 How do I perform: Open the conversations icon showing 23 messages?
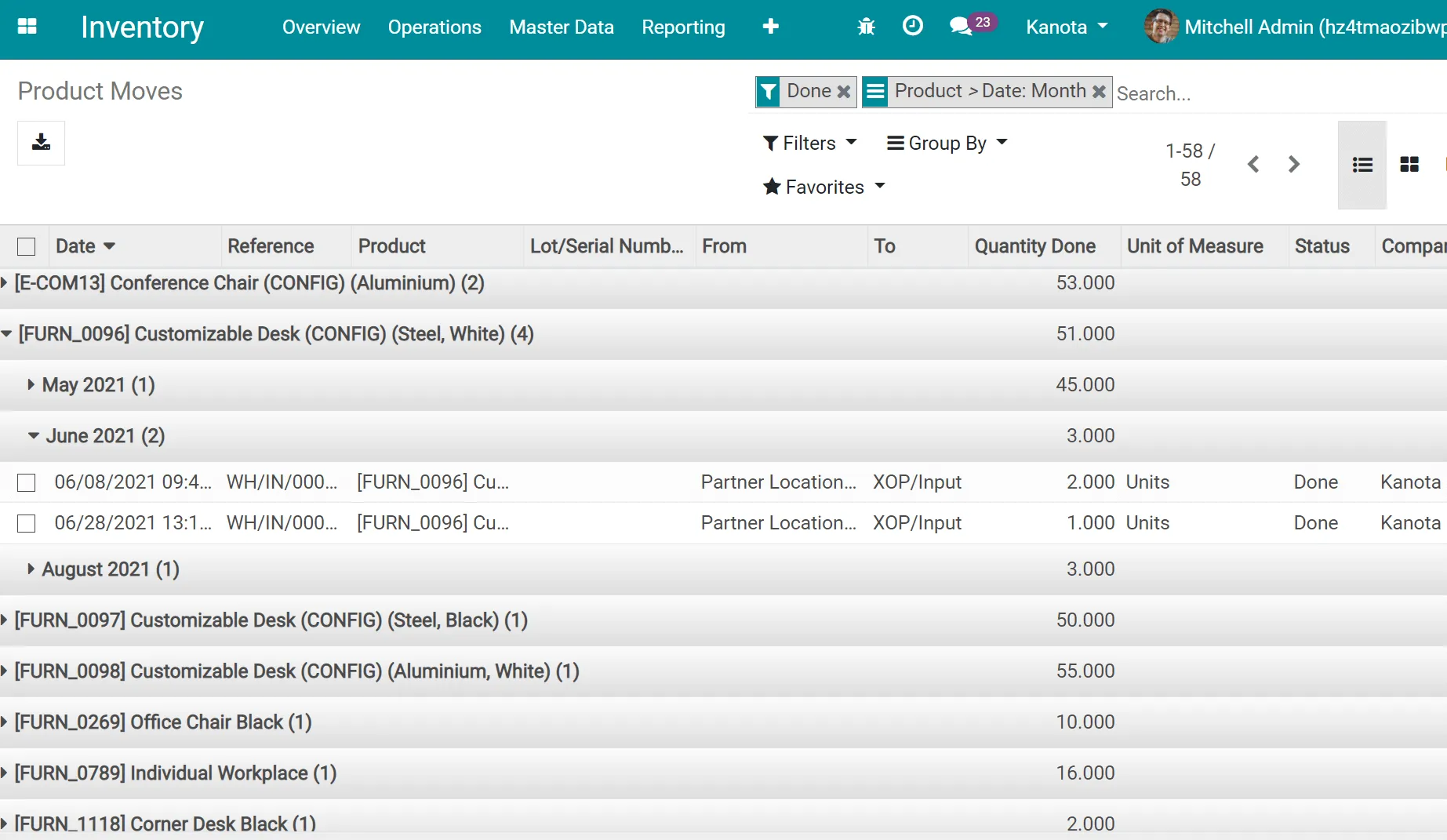[x=961, y=26]
